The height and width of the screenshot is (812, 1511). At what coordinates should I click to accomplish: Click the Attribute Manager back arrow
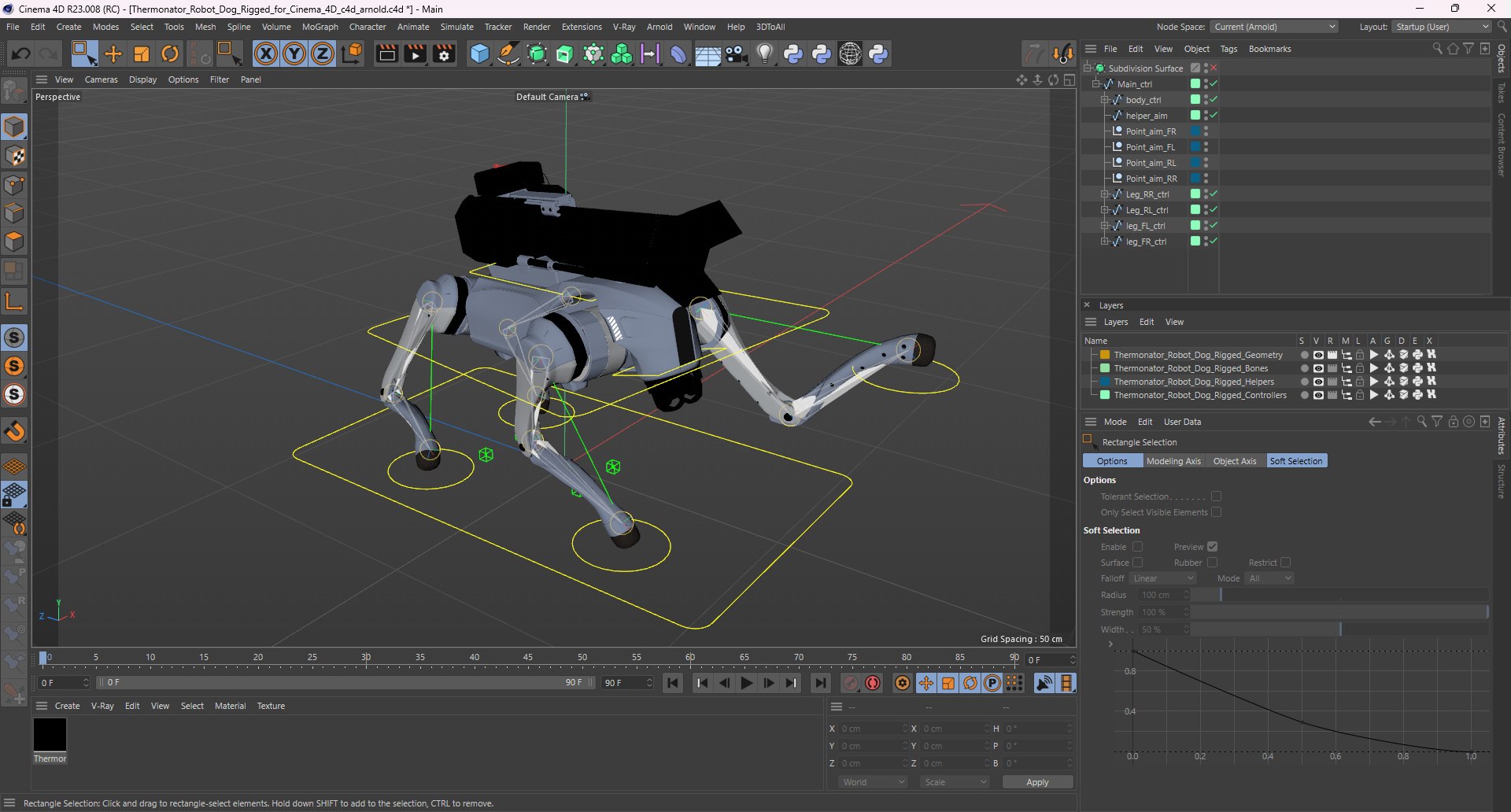[x=1374, y=422]
